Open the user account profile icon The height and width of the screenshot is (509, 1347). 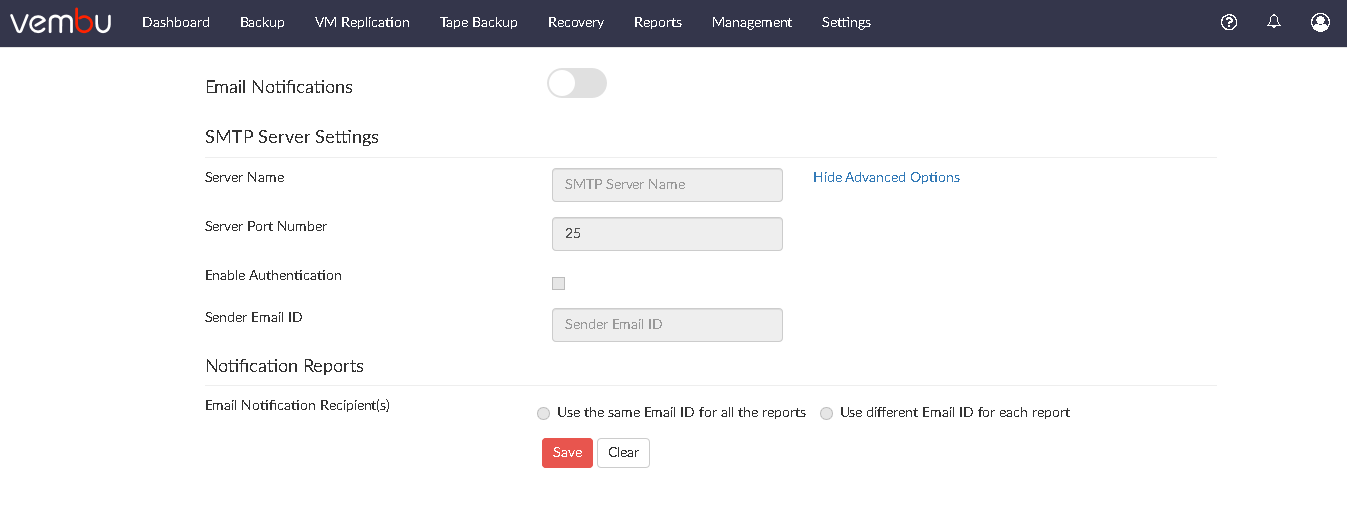(1320, 22)
